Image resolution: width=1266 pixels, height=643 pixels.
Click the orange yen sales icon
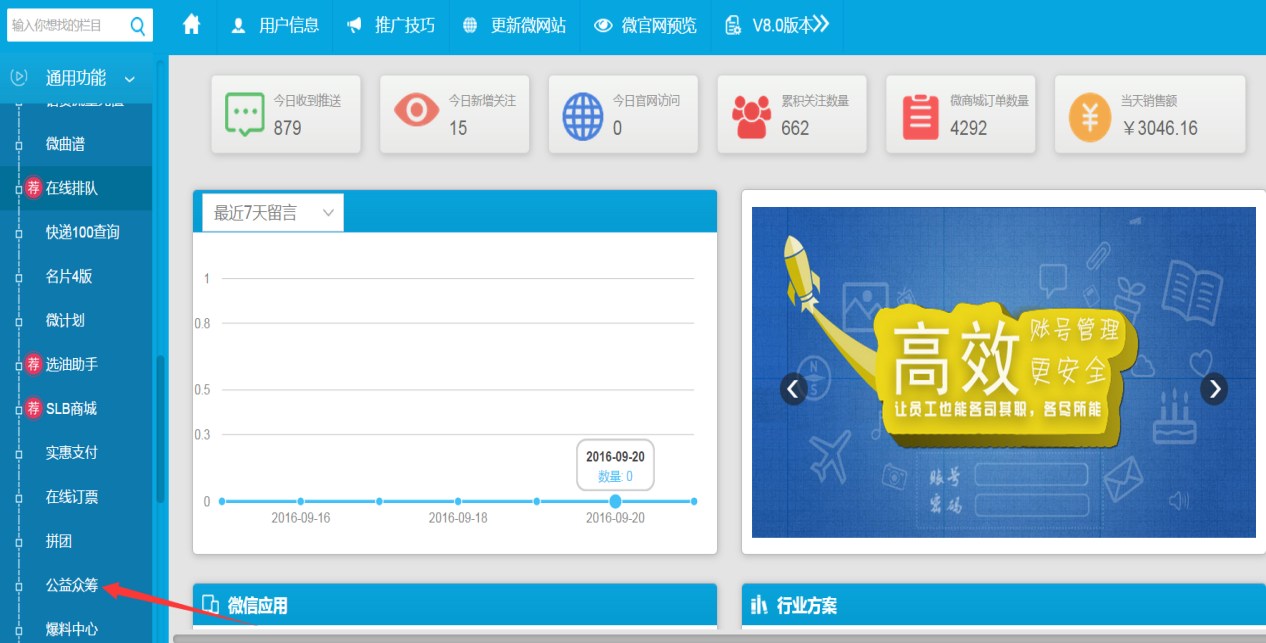[x=1089, y=116]
